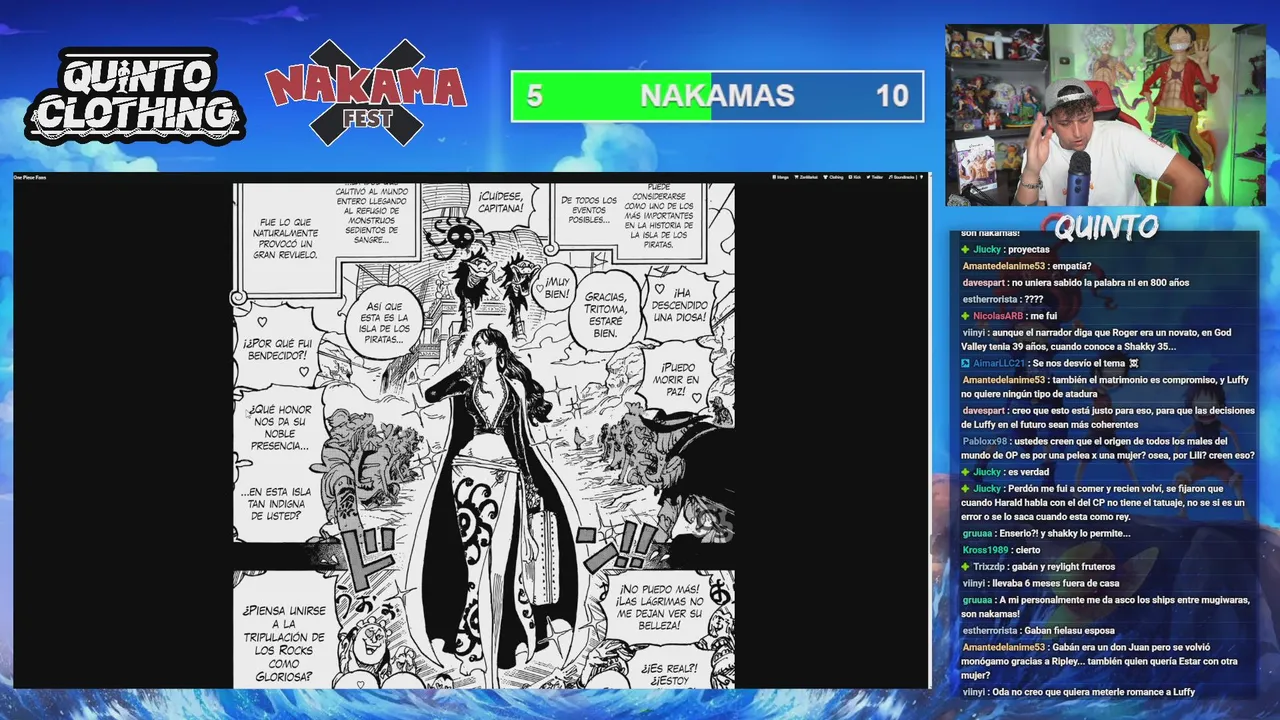Open the Clothing link in site header

point(833,177)
